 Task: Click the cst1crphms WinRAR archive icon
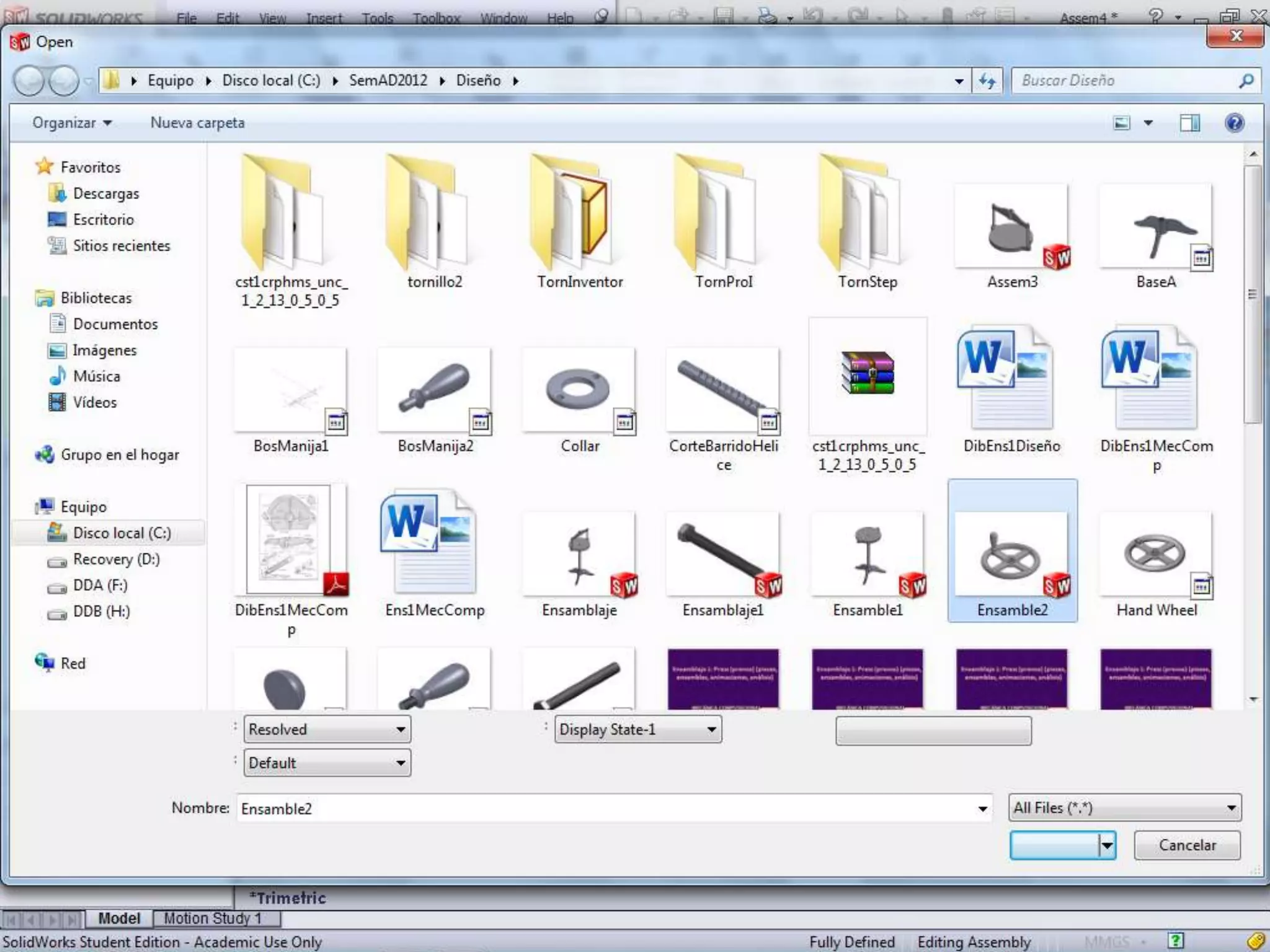coord(868,374)
